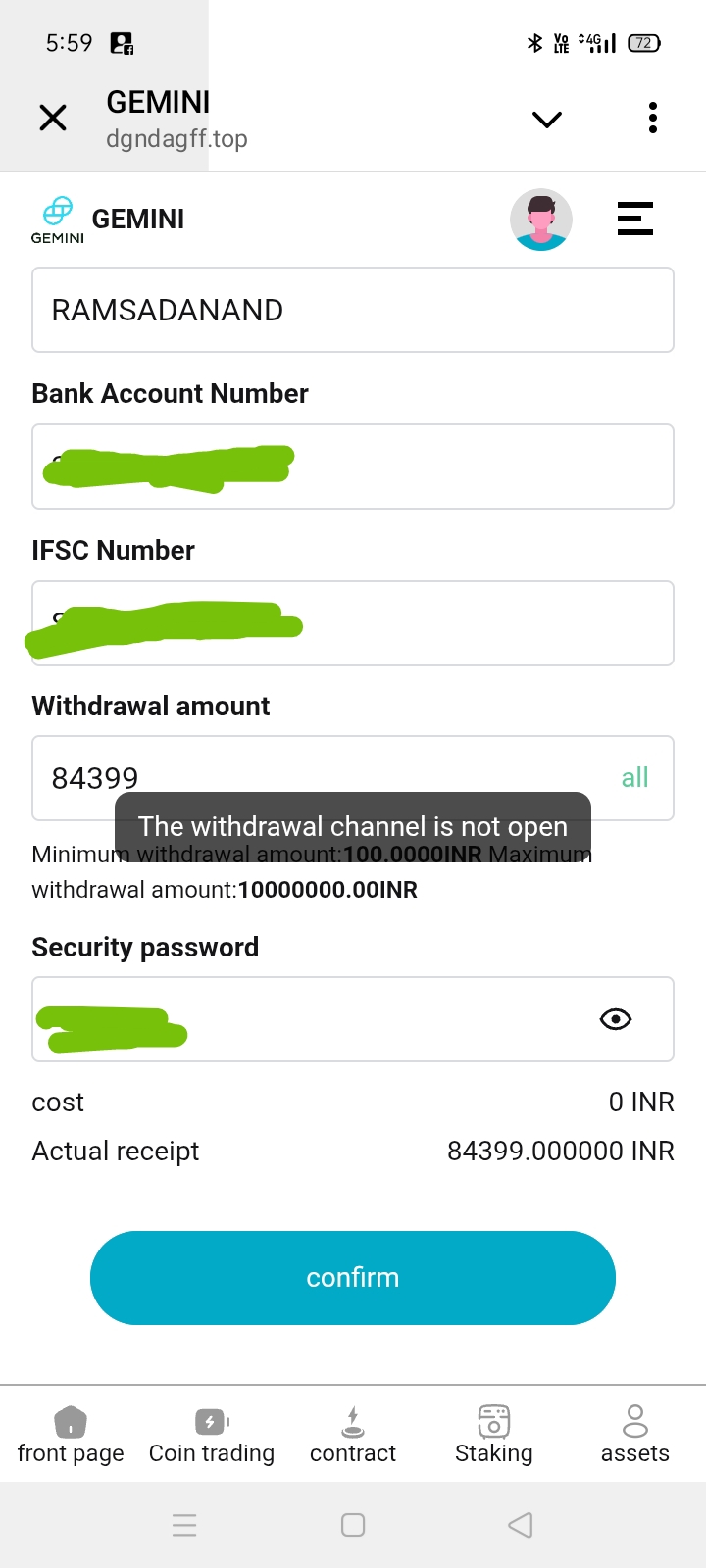Open the Staking tab
This screenshot has width=706, height=1568.
tap(494, 1435)
